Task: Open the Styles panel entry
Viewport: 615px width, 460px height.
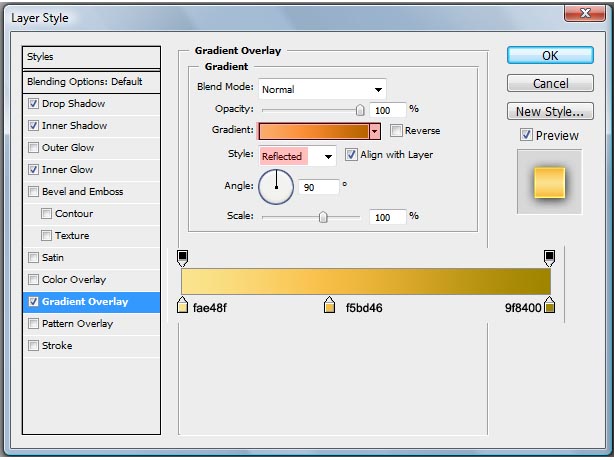Action: pyautogui.click(x=91, y=57)
